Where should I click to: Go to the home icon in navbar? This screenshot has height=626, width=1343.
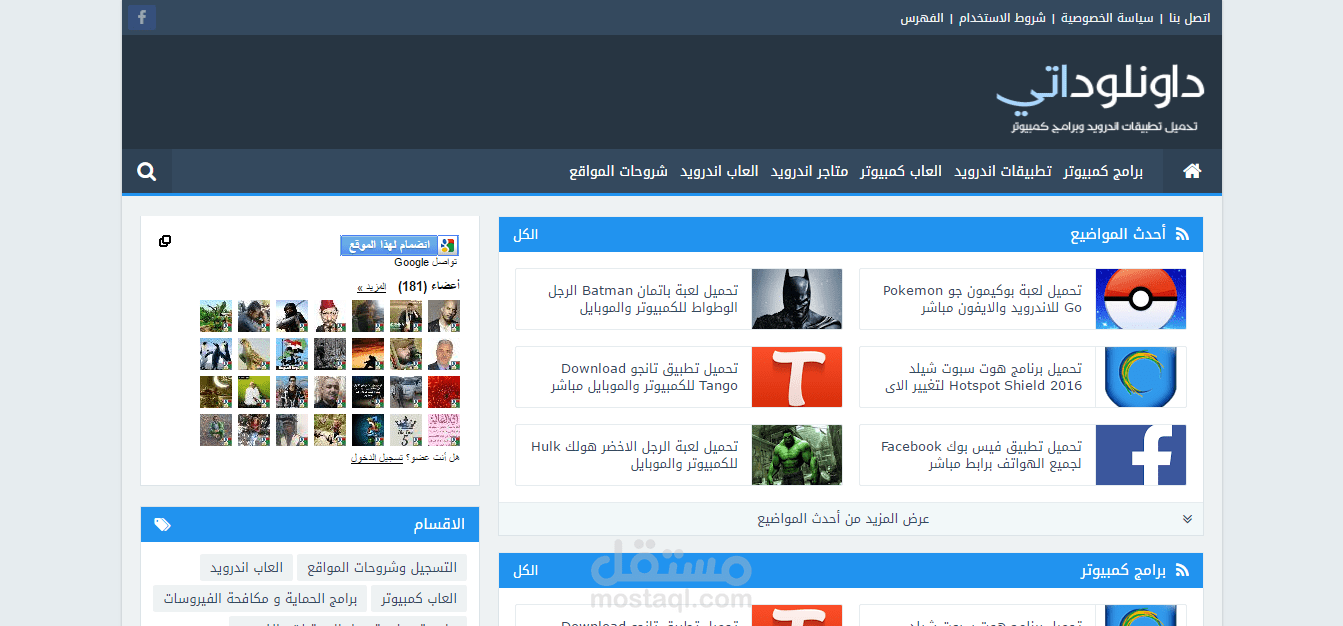1192,171
